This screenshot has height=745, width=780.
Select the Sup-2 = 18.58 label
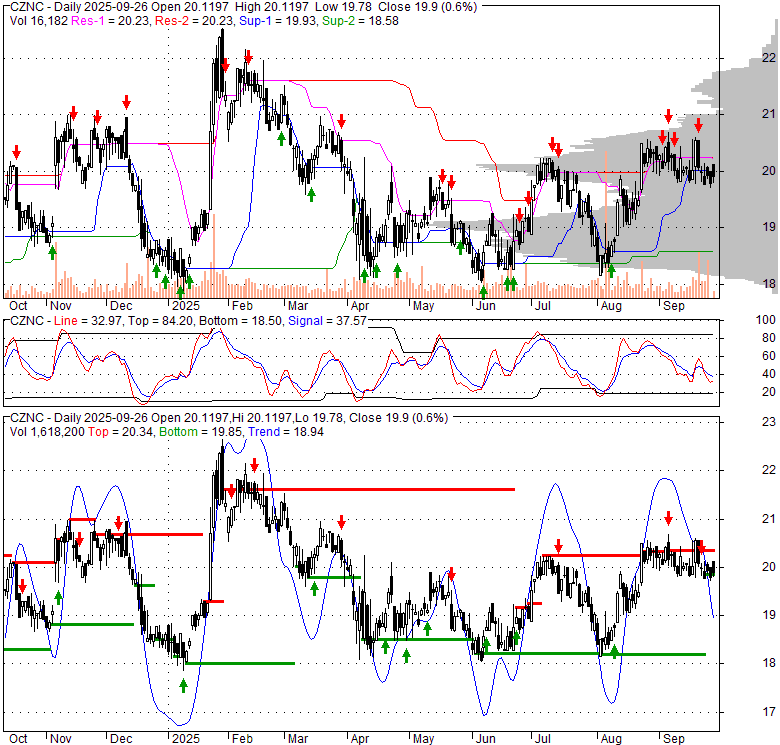pyautogui.click(x=360, y=21)
